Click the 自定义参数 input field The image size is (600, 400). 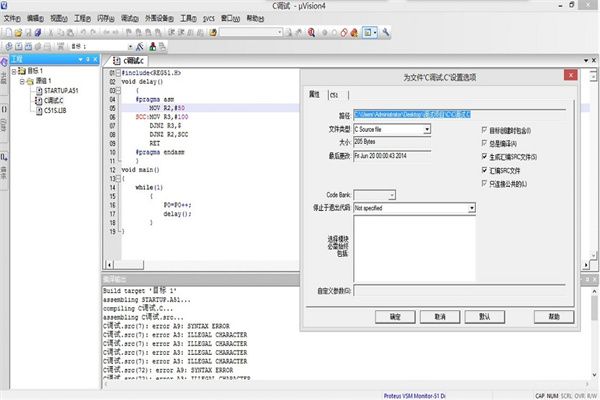pos(459,291)
